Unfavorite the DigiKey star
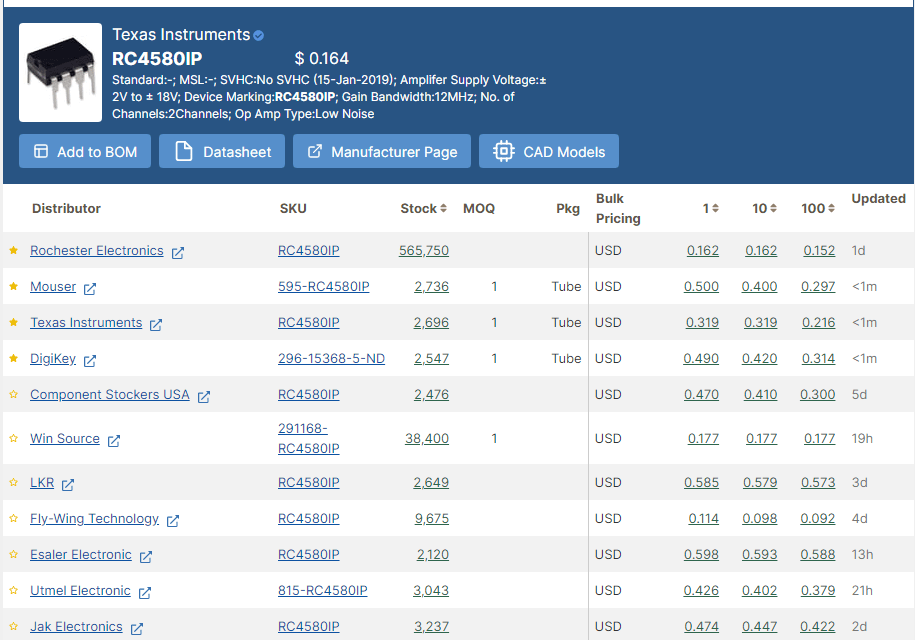The height and width of the screenshot is (640, 915). click(x=13, y=358)
